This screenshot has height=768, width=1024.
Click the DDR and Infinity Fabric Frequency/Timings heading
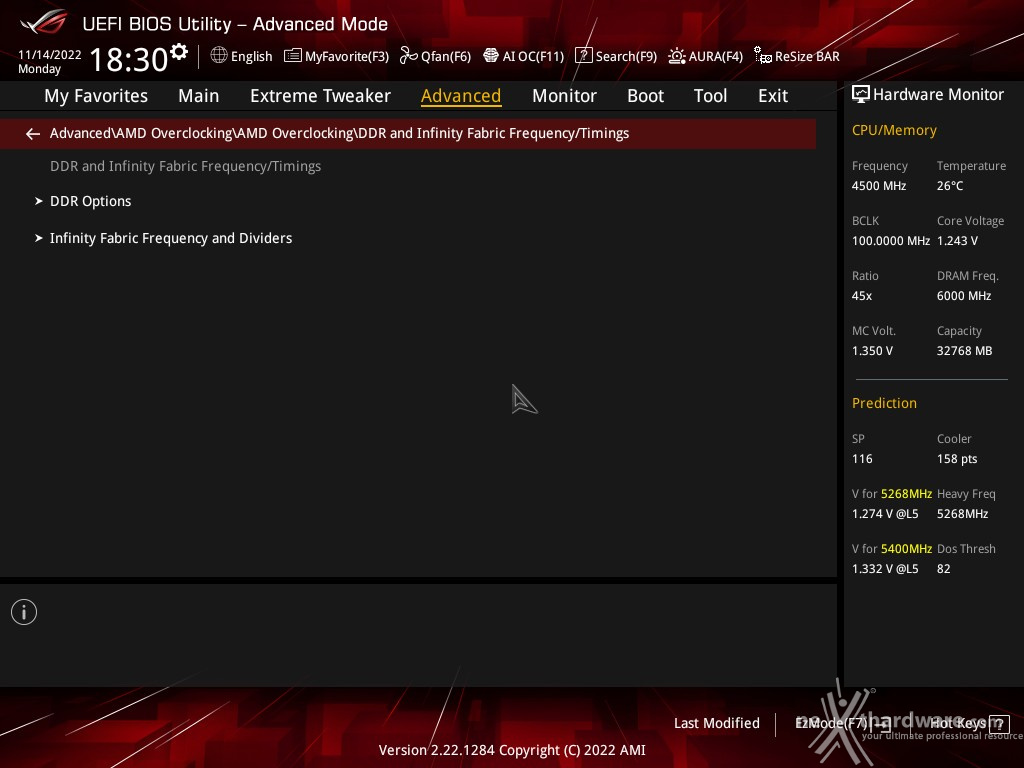click(185, 167)
